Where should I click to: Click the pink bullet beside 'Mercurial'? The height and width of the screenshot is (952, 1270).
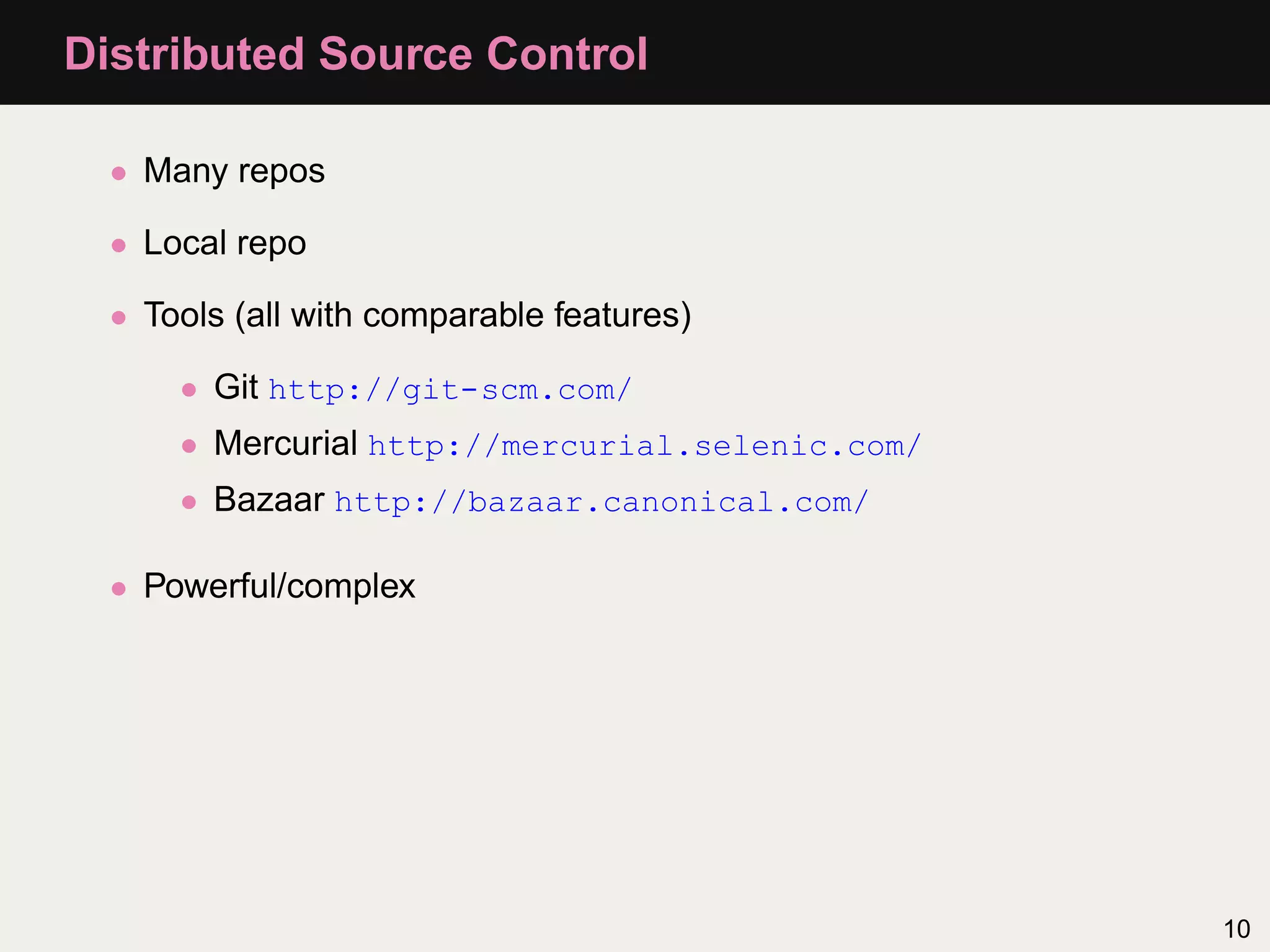click(189, 446)
